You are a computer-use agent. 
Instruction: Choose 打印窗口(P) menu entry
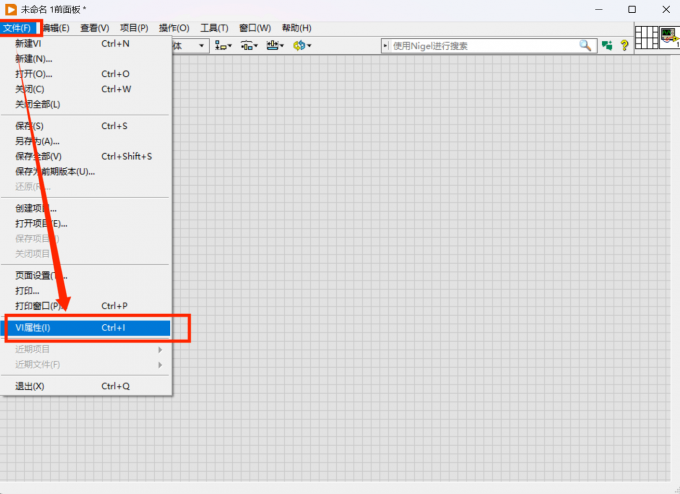pyautogui.click(x=86, y=306)
